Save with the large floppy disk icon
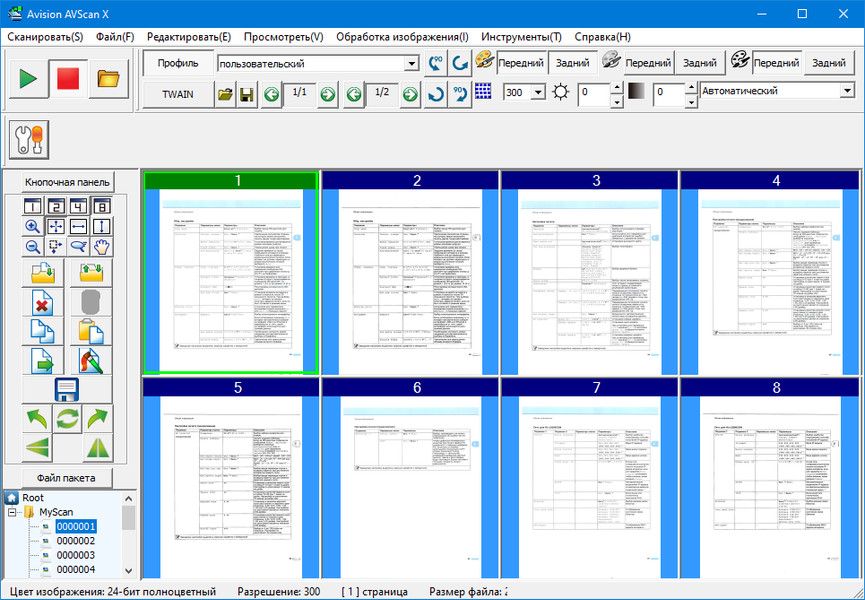Image resolution: width=865 pixels, height=600 pixels. (x=67, y=389)
